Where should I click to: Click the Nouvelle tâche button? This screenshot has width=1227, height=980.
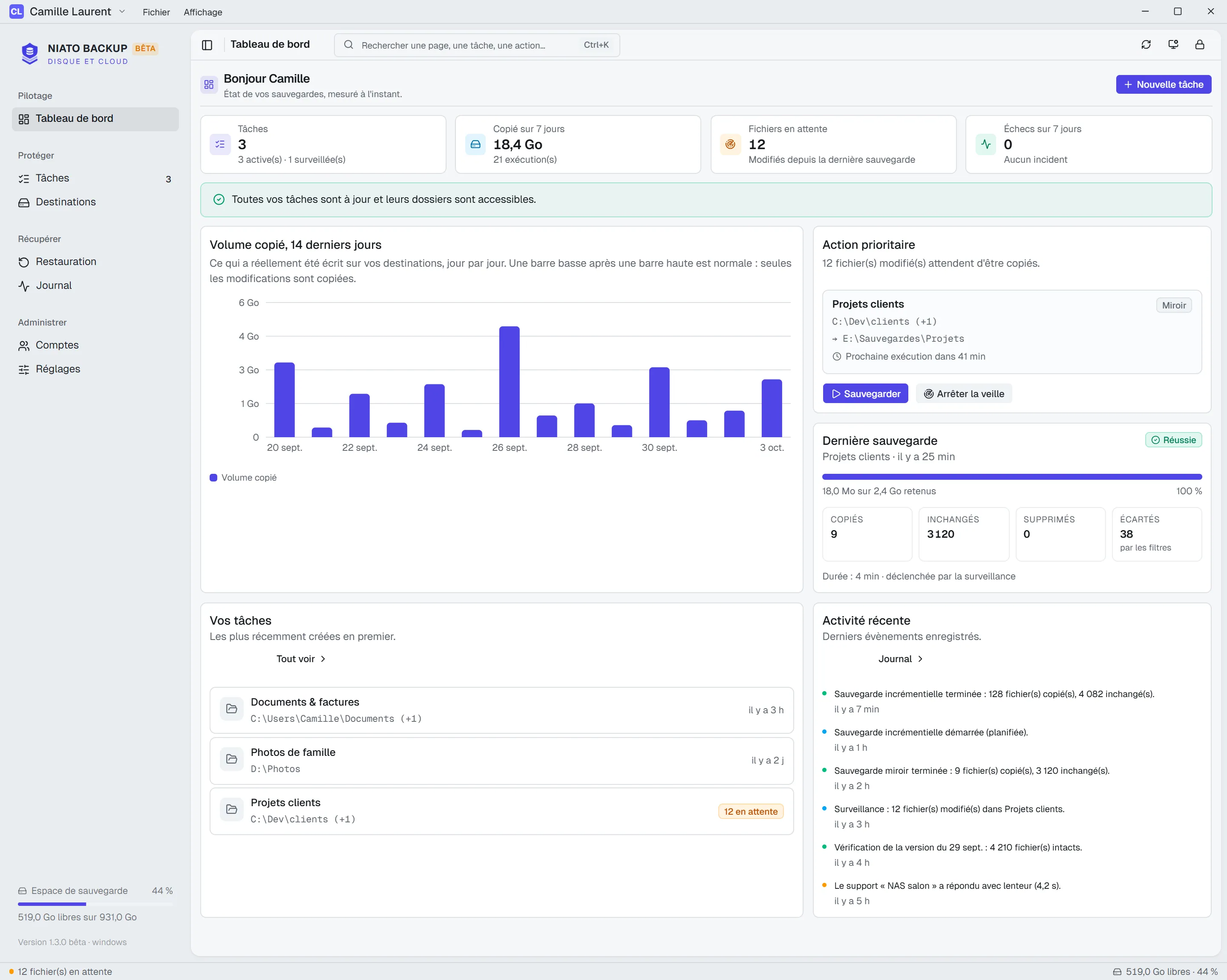[1163, 85]
